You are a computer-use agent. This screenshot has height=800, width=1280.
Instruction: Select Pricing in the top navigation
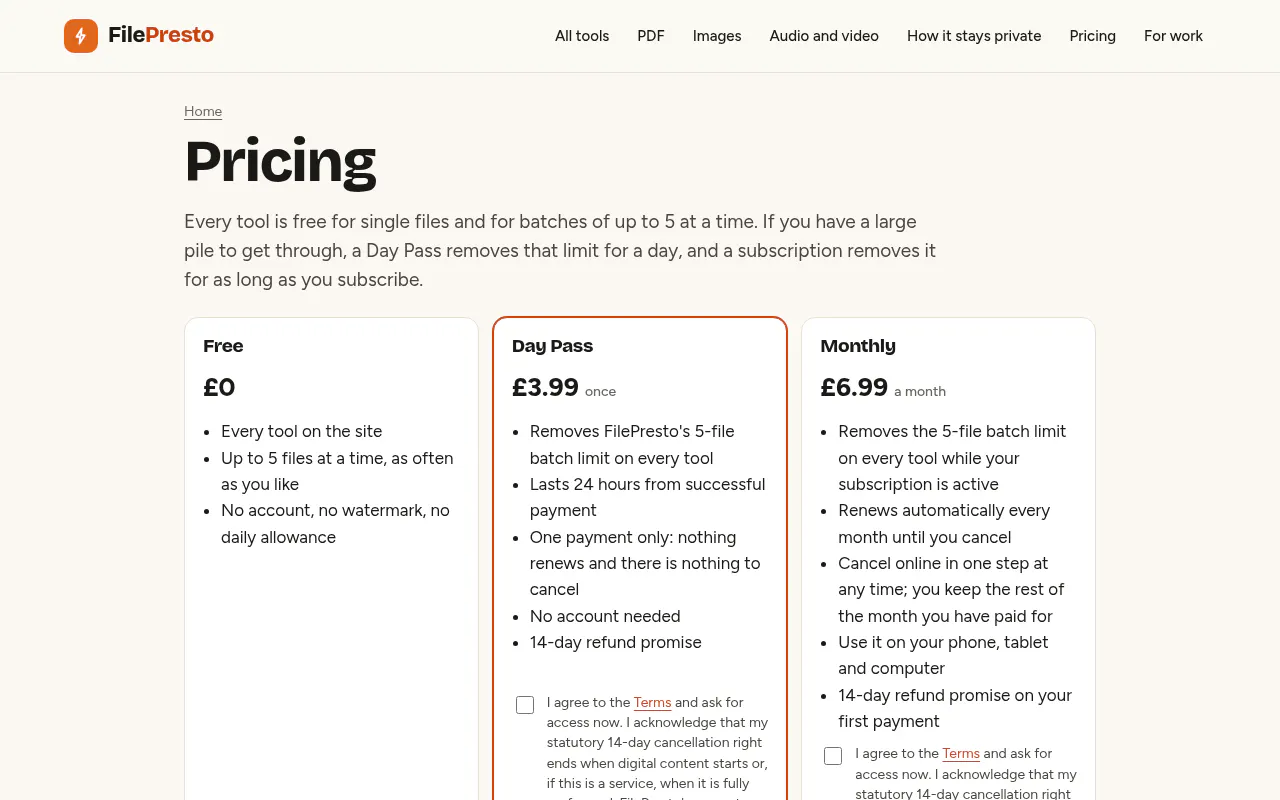[x=1092, y=36]
